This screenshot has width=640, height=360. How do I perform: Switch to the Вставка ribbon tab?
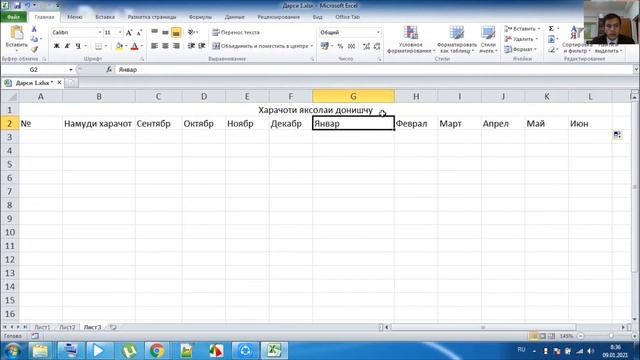pyautogui.click(x=105, y=17)
